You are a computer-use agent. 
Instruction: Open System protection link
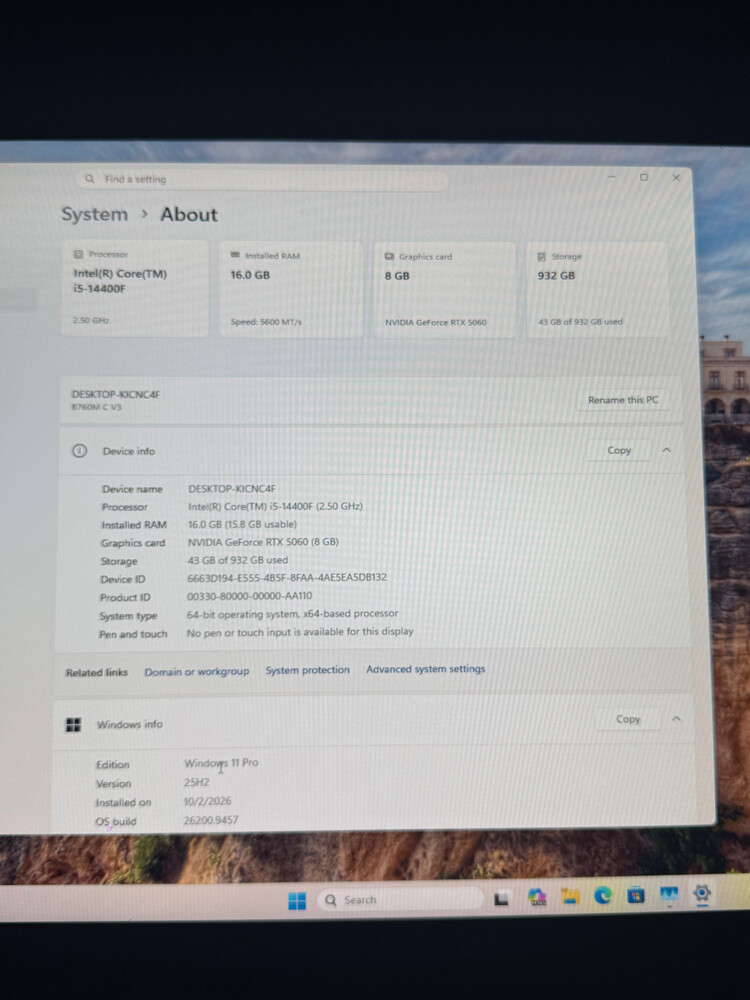pos(307,670)
